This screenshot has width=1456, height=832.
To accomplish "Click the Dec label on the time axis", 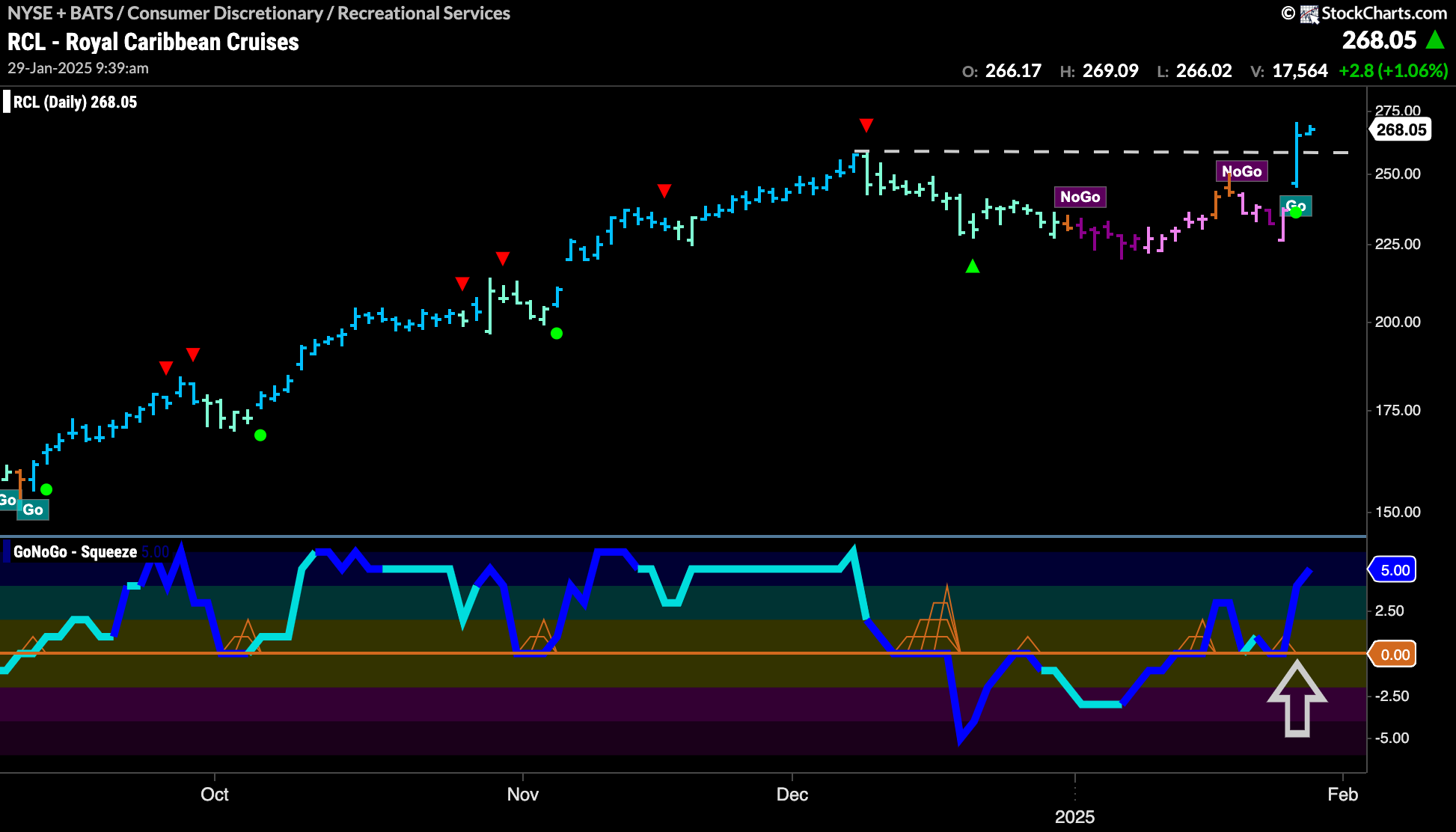I will 792,795.
